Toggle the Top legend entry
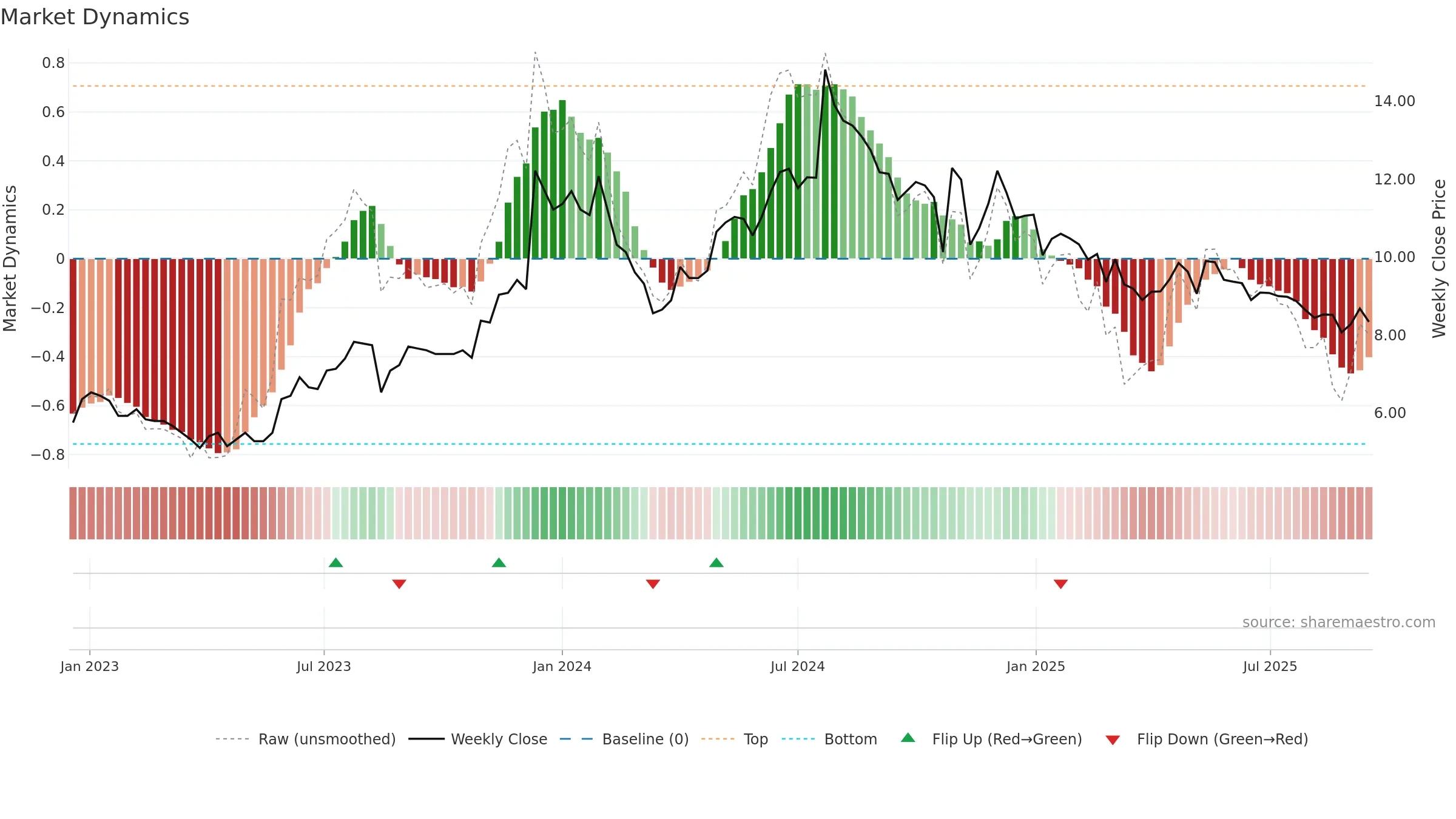The image size is (1456, 819). [734, 739]
